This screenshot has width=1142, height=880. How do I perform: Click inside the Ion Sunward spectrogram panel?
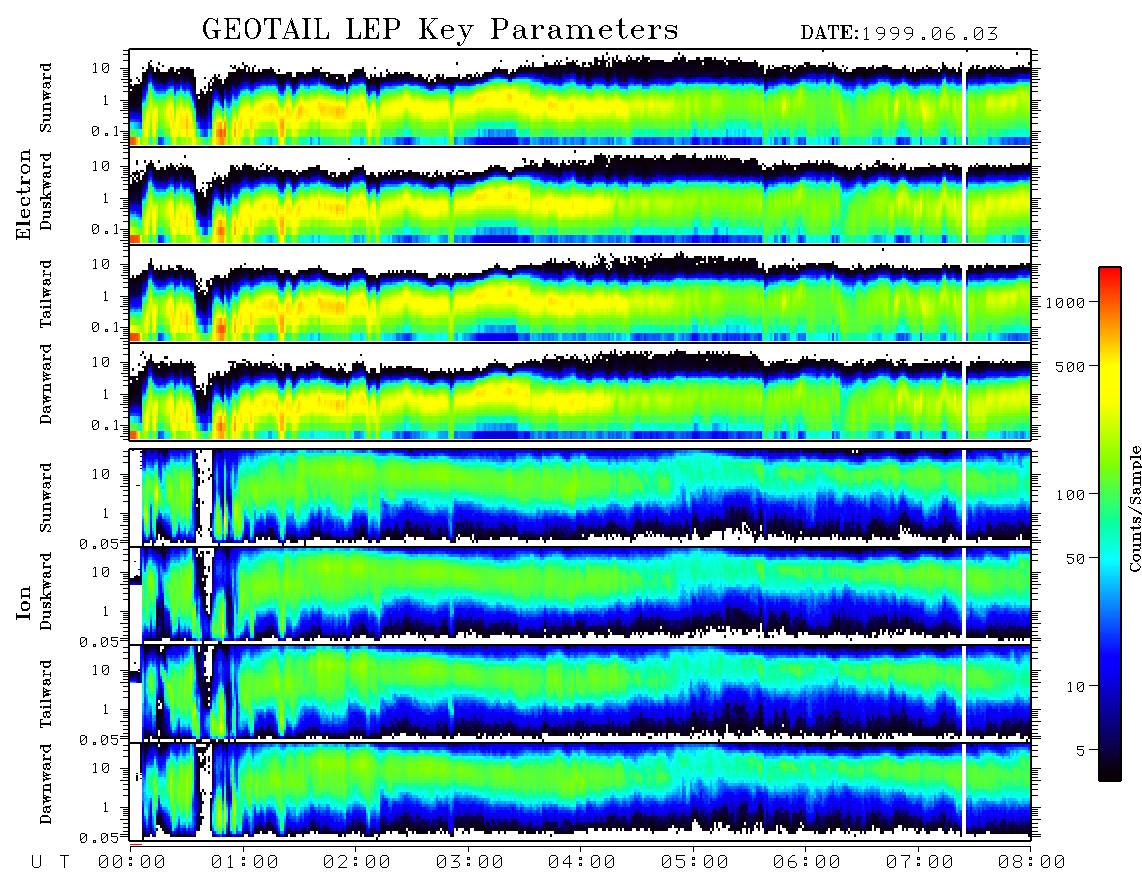point(580,497)
